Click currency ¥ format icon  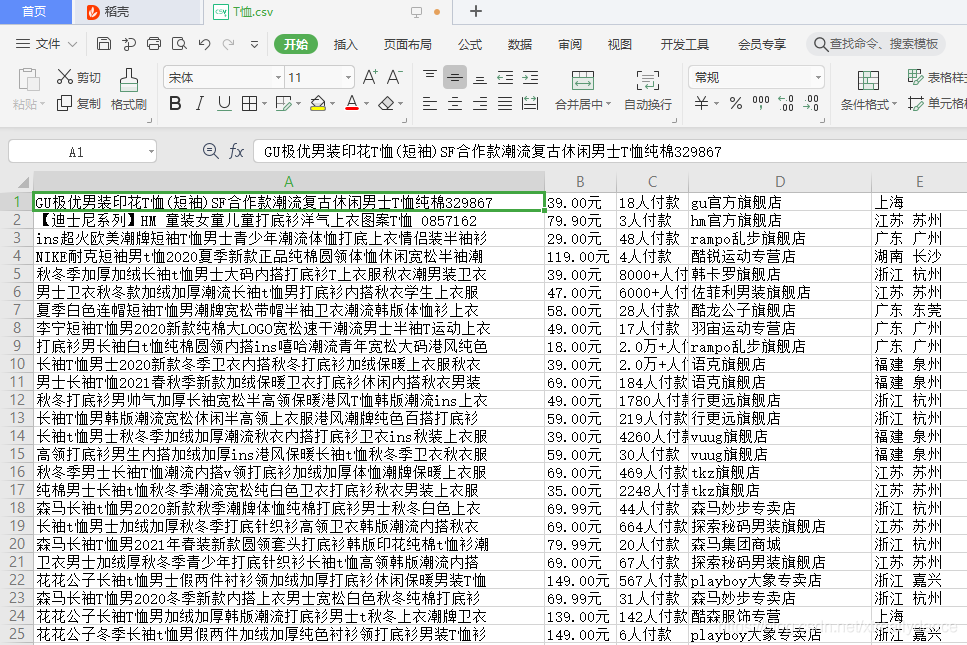click(701, 103)
